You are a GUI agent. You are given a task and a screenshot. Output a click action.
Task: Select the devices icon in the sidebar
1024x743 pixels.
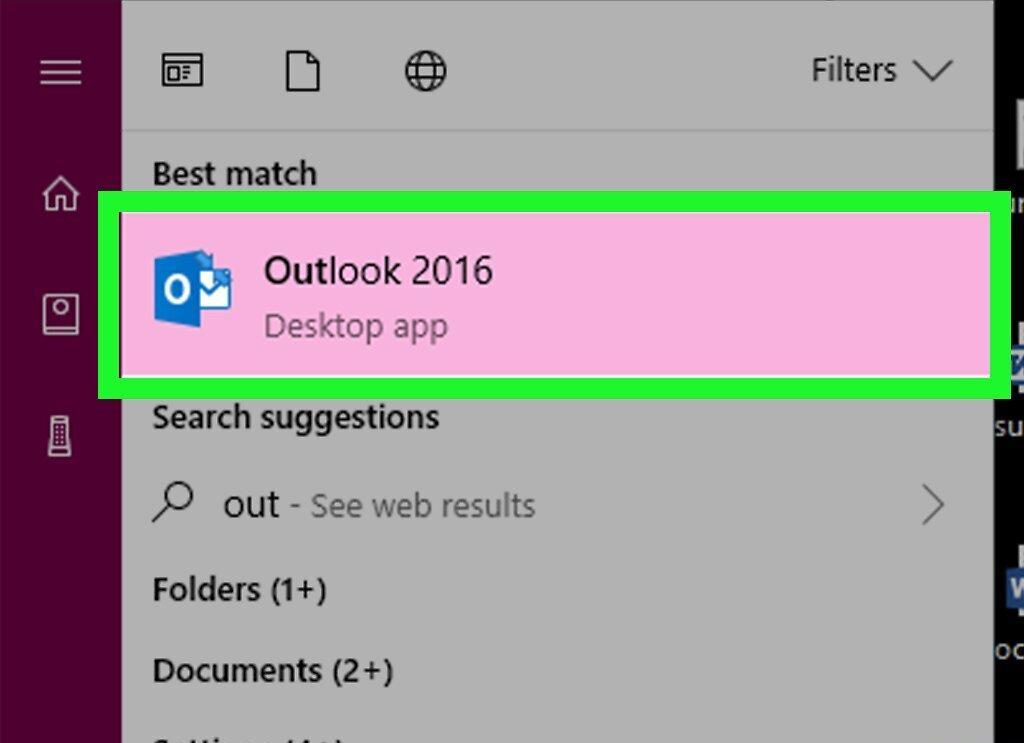tap(59, 435)
